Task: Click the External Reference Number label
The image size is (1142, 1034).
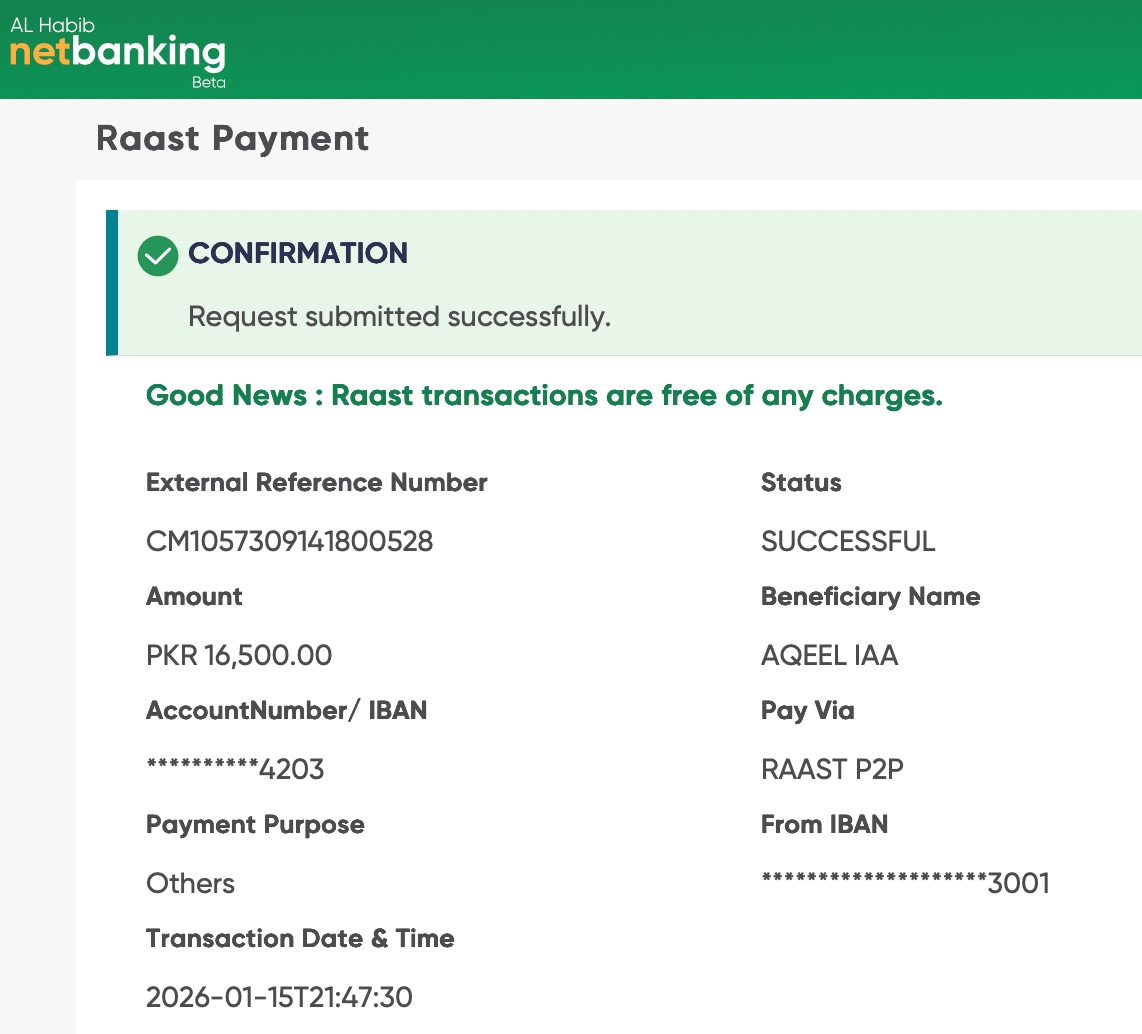Action: [316, 483]
